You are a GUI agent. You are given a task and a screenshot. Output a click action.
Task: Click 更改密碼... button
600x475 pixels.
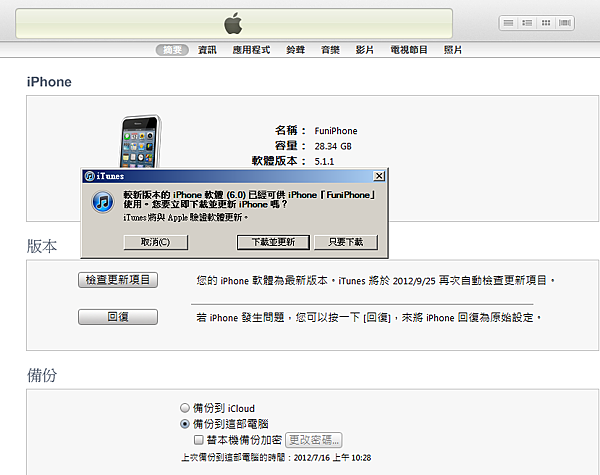[314, 440]
